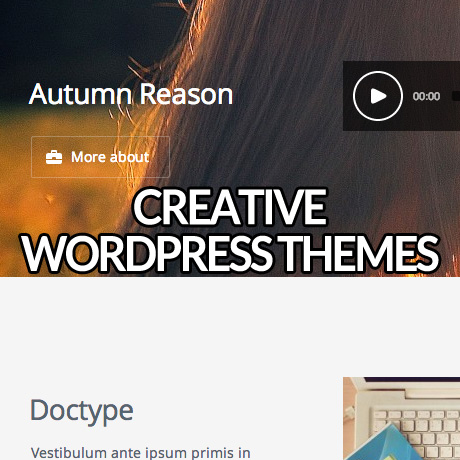The width and height of the screenshot is (460, 460).
Task: Click the 00:00 elapsed time readout
Action: [x=426, y=96]
